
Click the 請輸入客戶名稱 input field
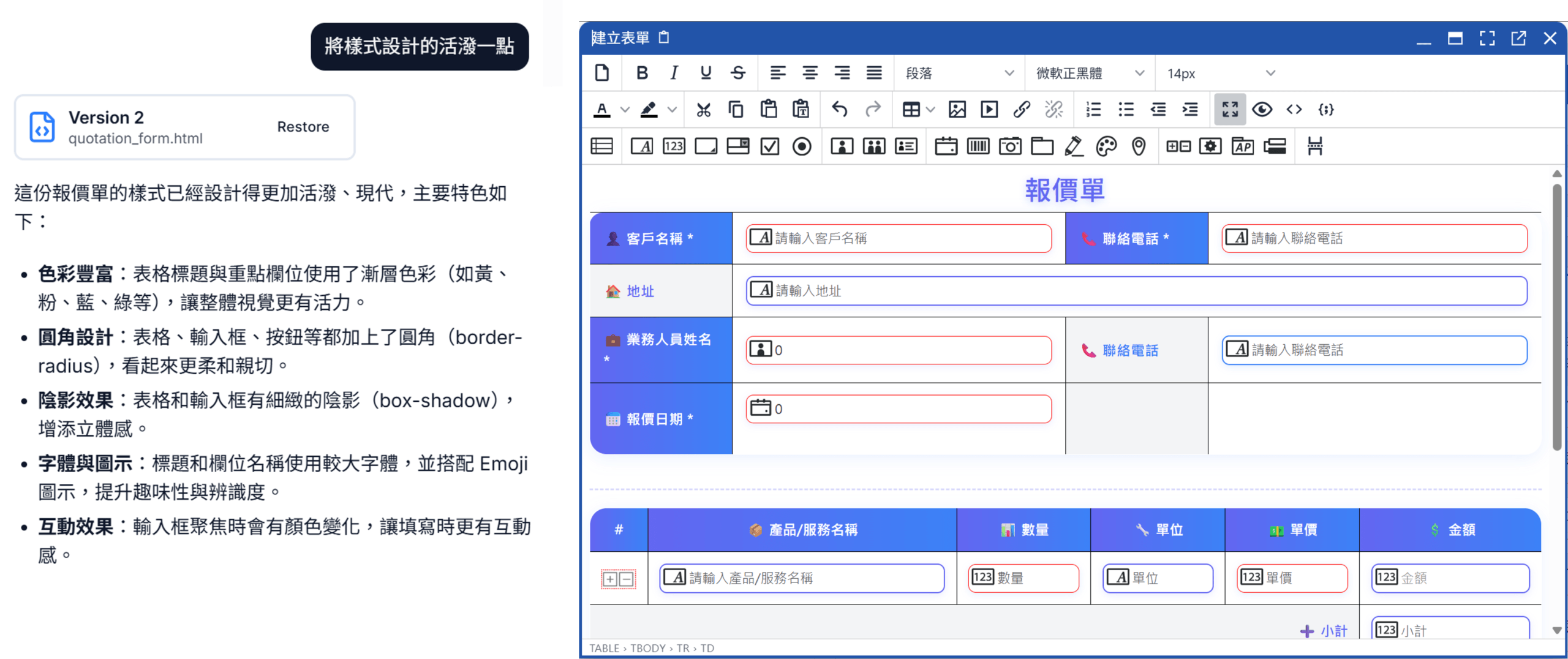click(899, 238)
